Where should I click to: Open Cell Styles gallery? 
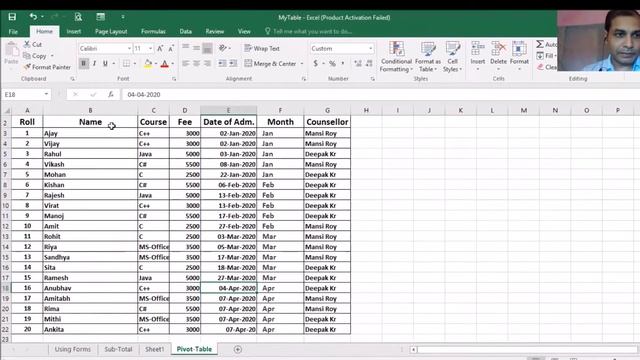[452, 57]
